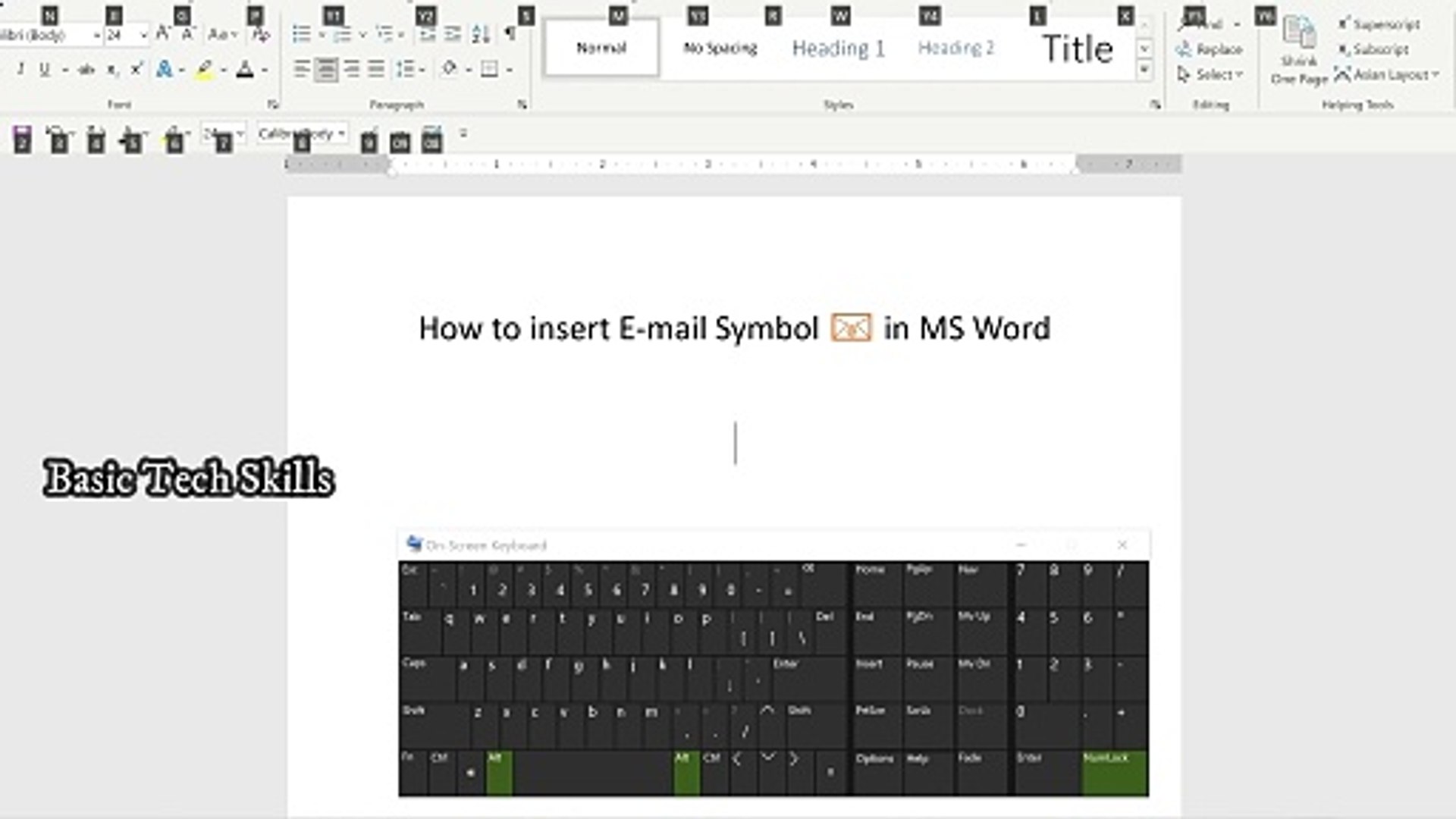This screenshot has width=1456, height=819.
Task: Toggle the NumLock key on keyboard
Action: [1113, 772]
